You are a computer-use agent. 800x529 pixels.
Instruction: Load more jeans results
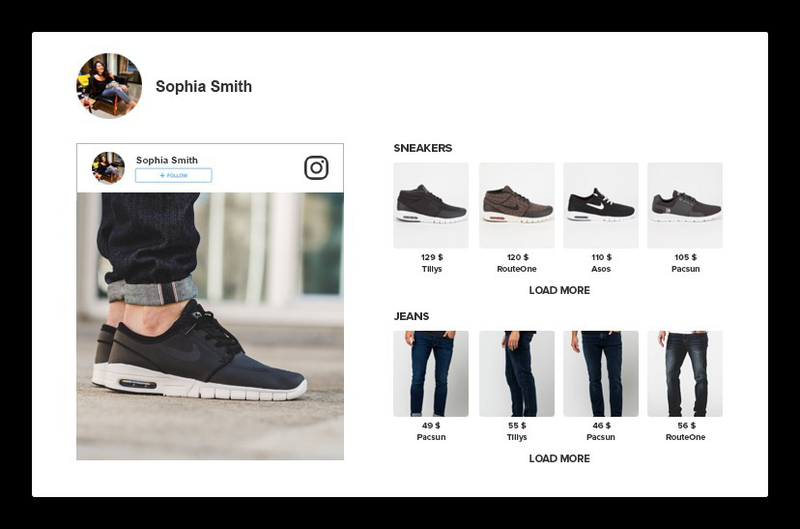click(x=559, y=459)
